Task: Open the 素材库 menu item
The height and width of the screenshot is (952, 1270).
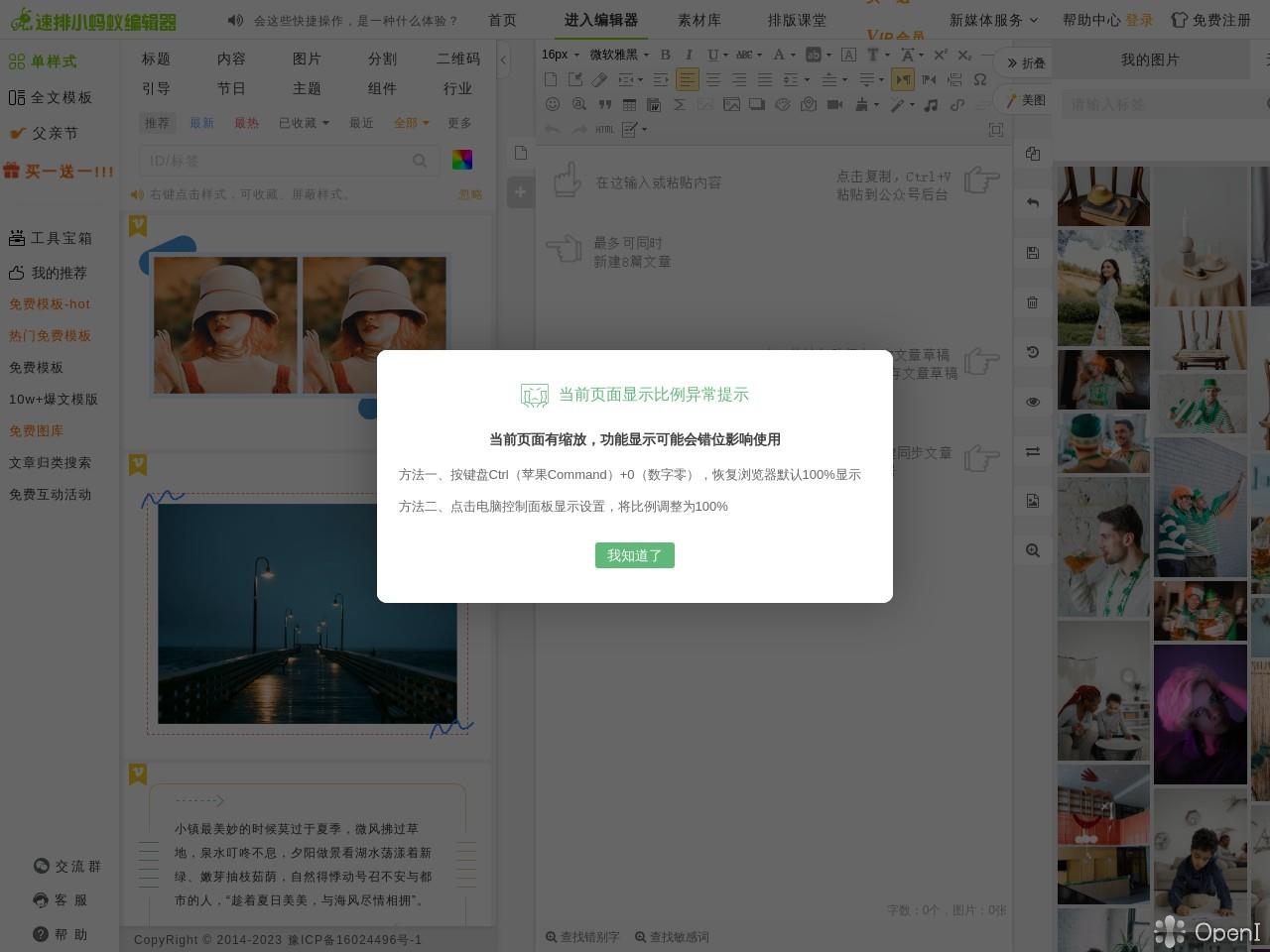Action: (x=699, y=20)
